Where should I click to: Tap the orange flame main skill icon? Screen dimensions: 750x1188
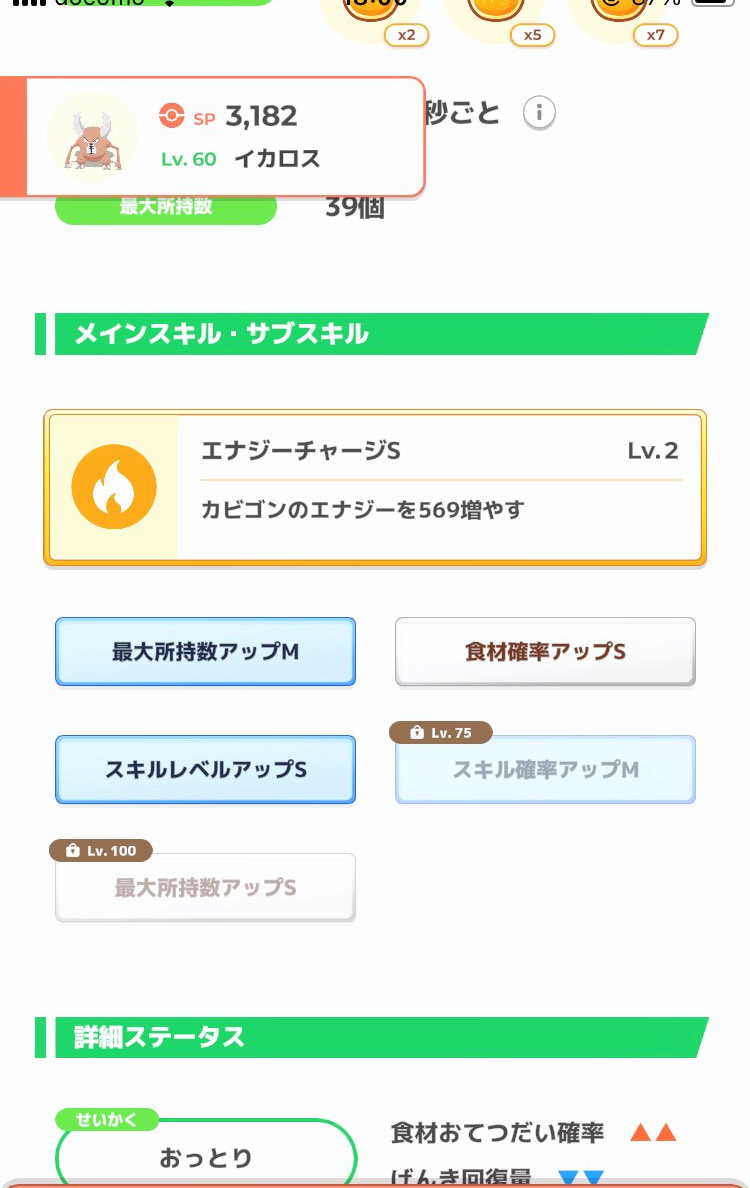tap(114, 487)
